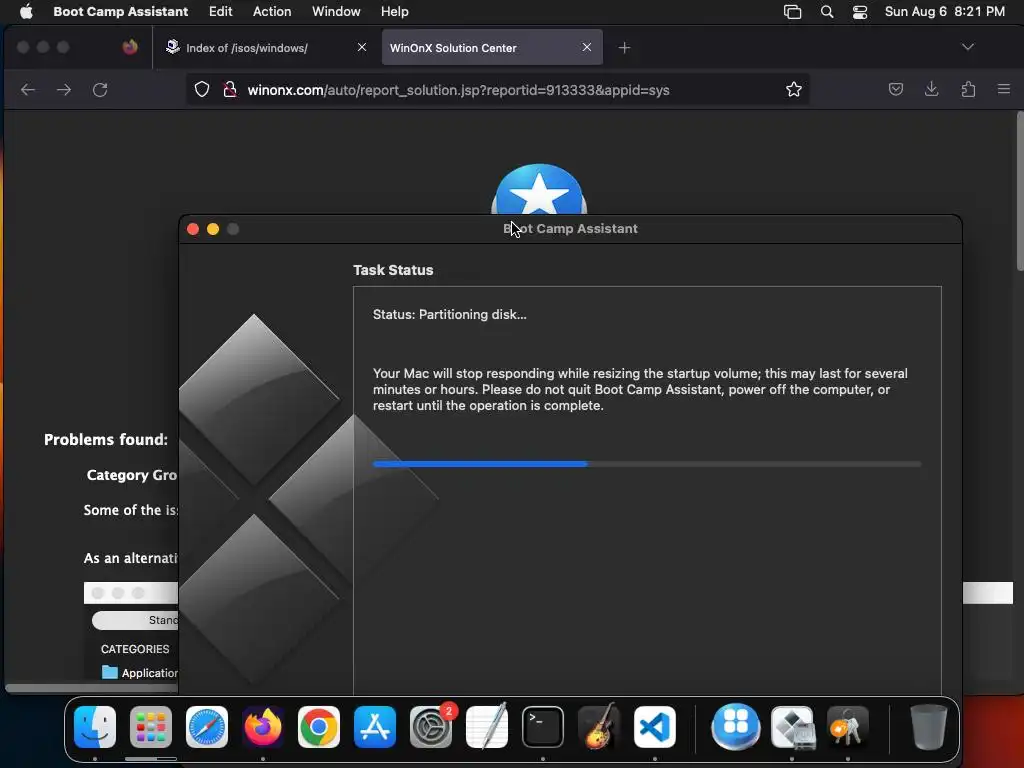Open the App Store Dock icon
The height and width of the screenshot is (768, 1024).
point(375,726)
